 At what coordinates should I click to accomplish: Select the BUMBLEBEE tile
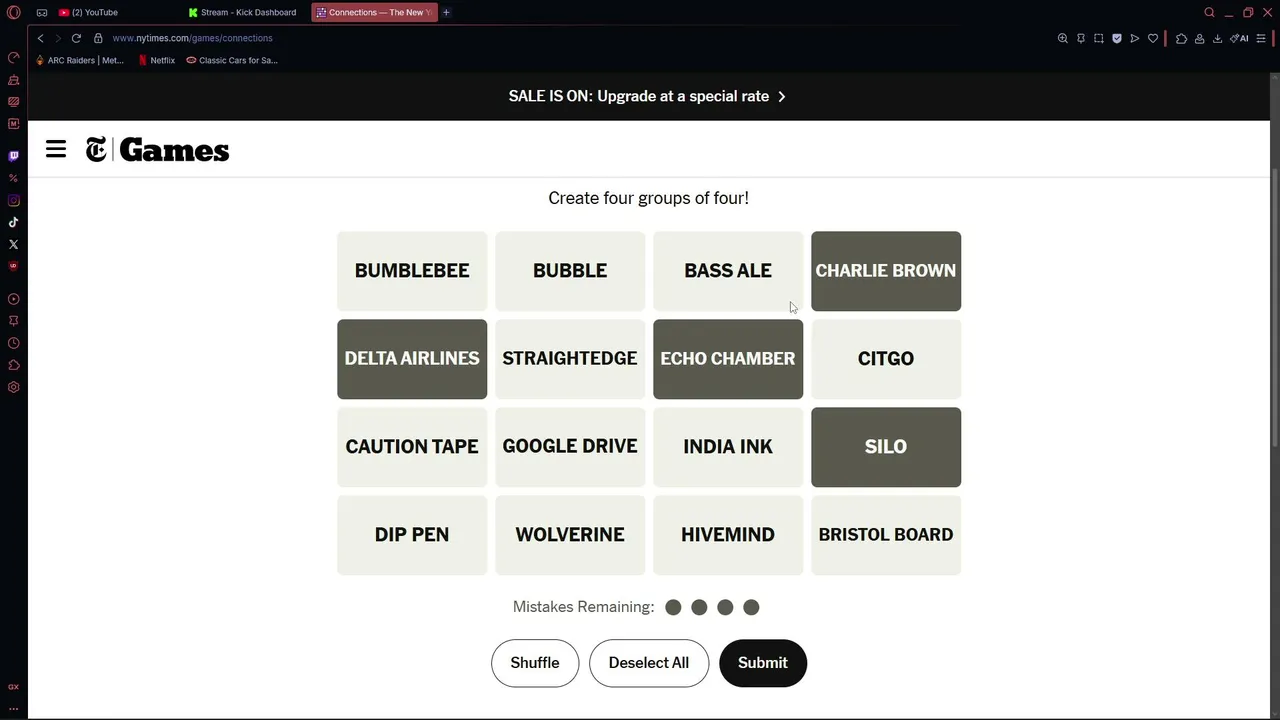point(412,271)
